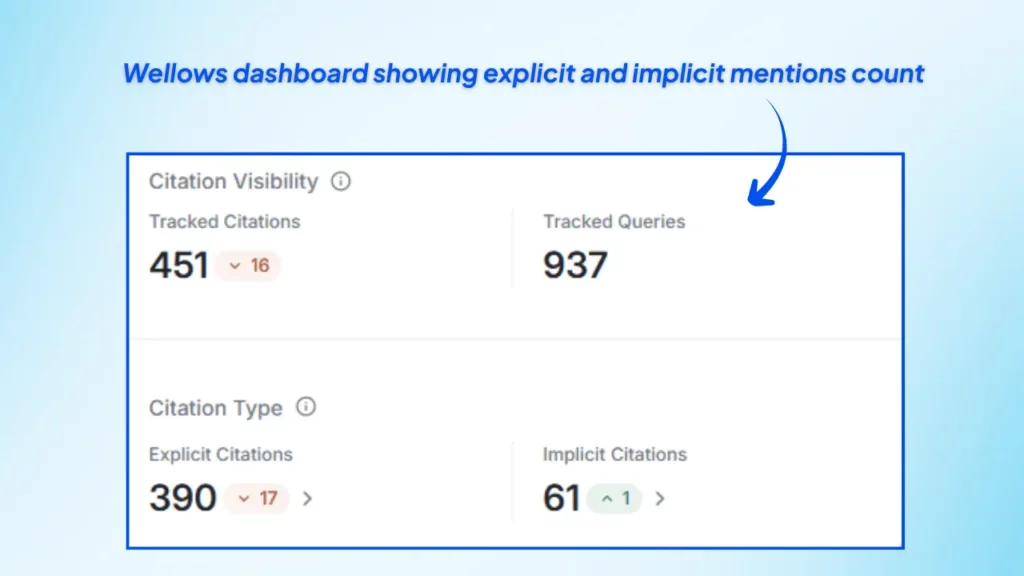Image resolution: width=1024 pixels, height=576 pixels.
Task: Click the info circle in the Citation Visibility header
Action: pos(339,182)
